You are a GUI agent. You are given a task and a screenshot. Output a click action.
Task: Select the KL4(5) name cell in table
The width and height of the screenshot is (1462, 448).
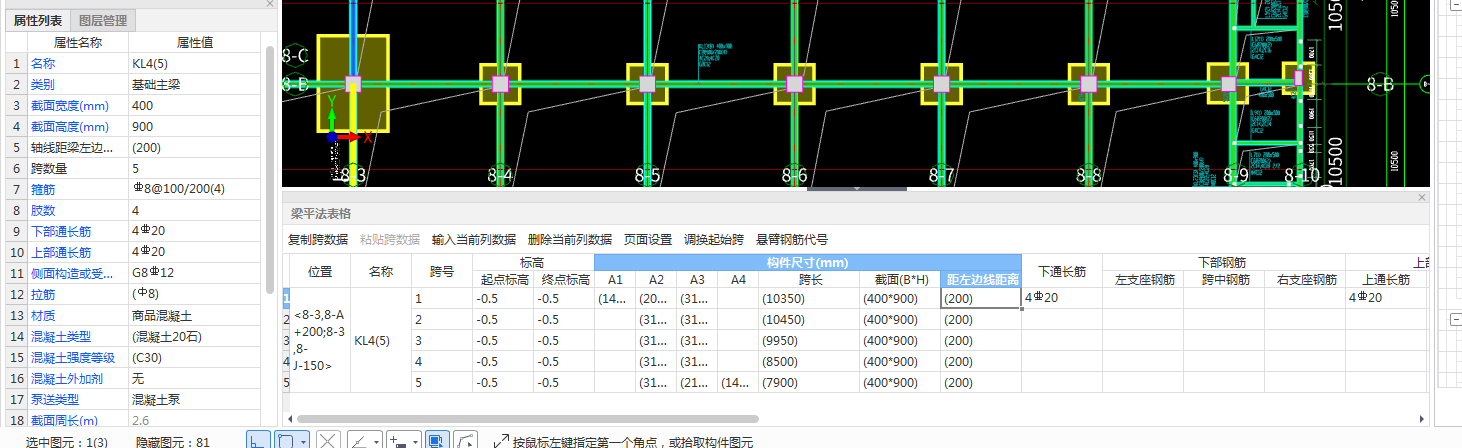[x=381, y=340]
